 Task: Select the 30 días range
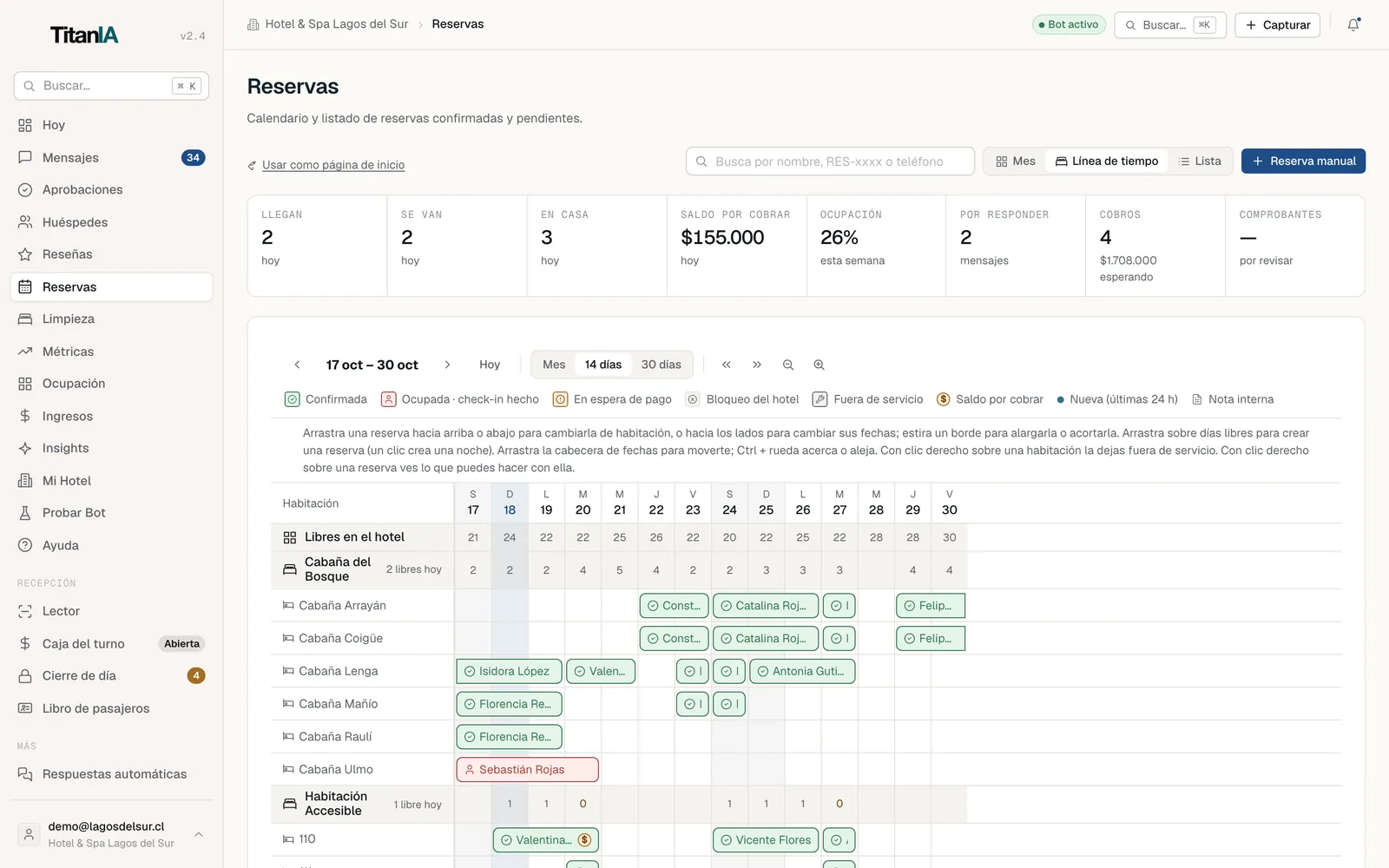[x=662, y=365]
